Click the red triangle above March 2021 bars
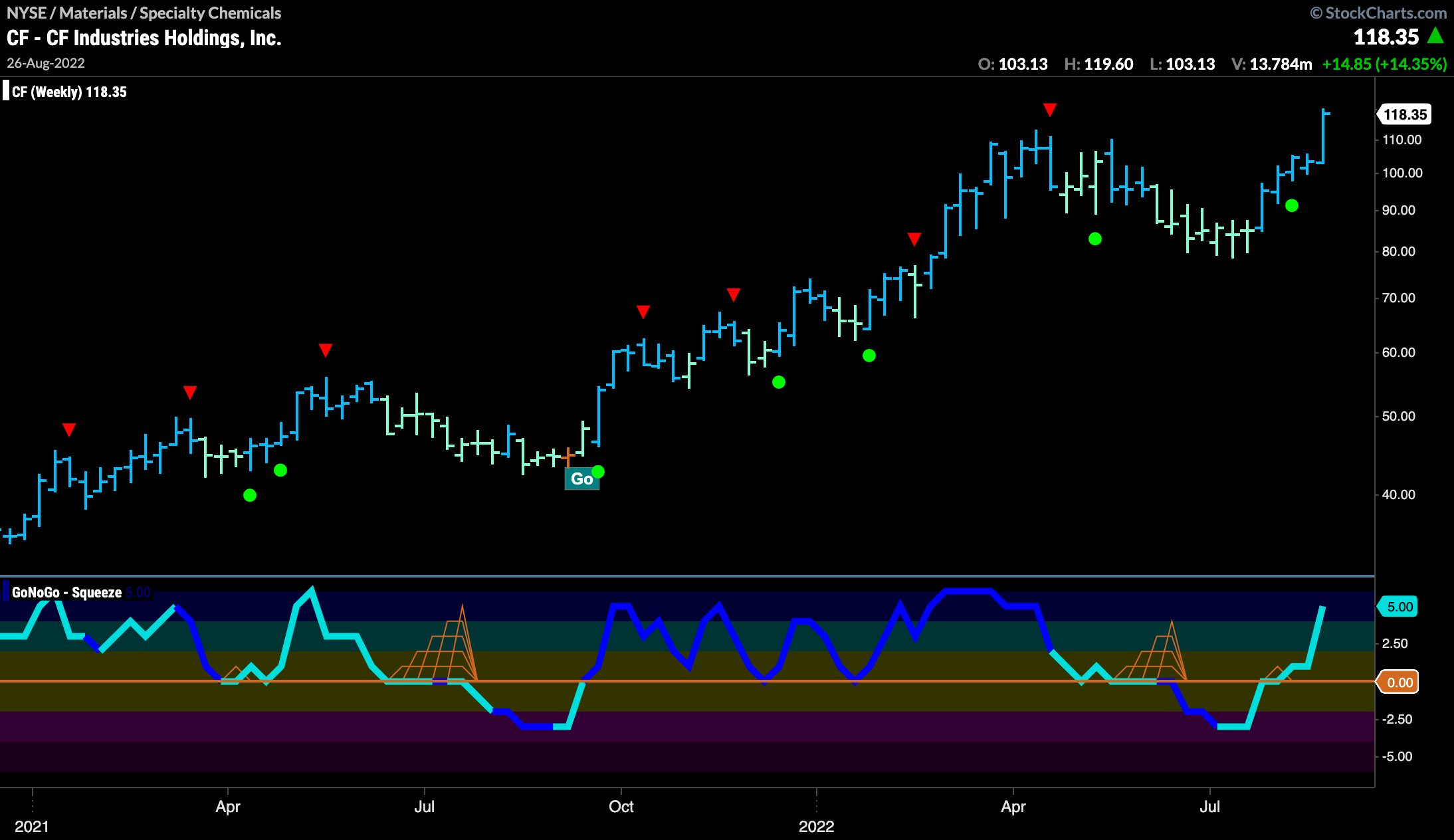 (x=190, y=393)
